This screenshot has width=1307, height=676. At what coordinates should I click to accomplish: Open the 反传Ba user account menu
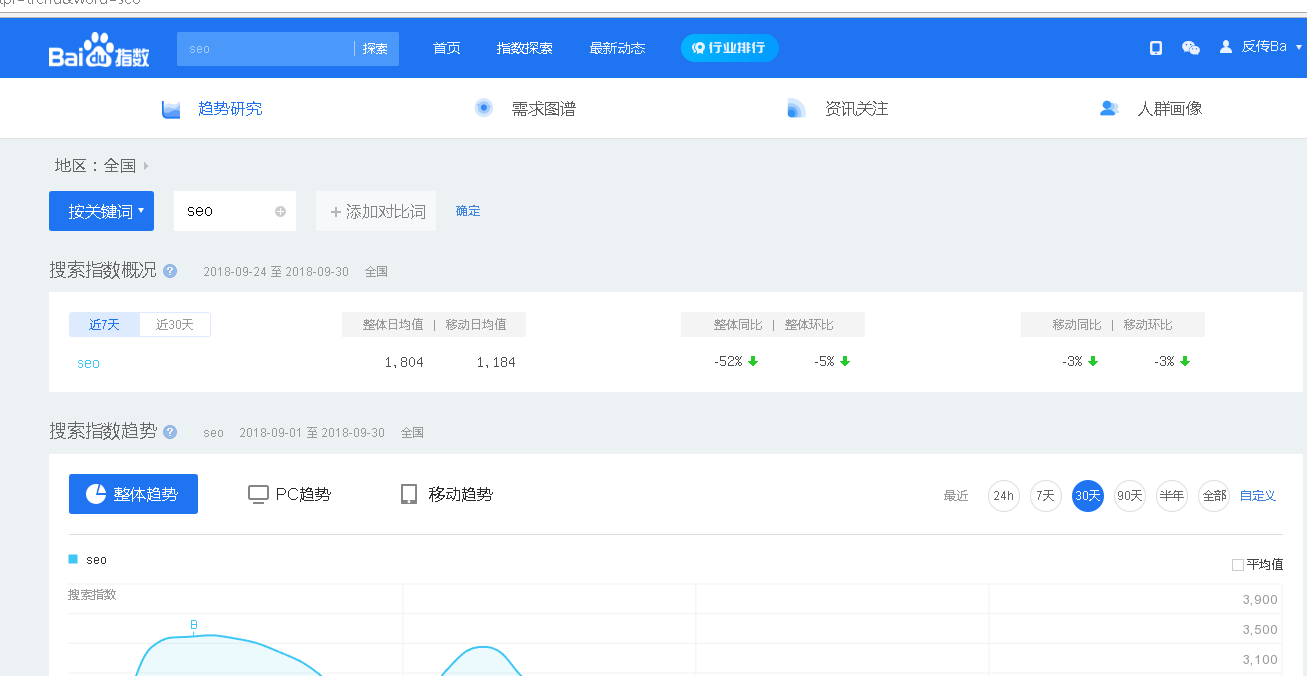pyautogui.click(x=1262, y=47)
